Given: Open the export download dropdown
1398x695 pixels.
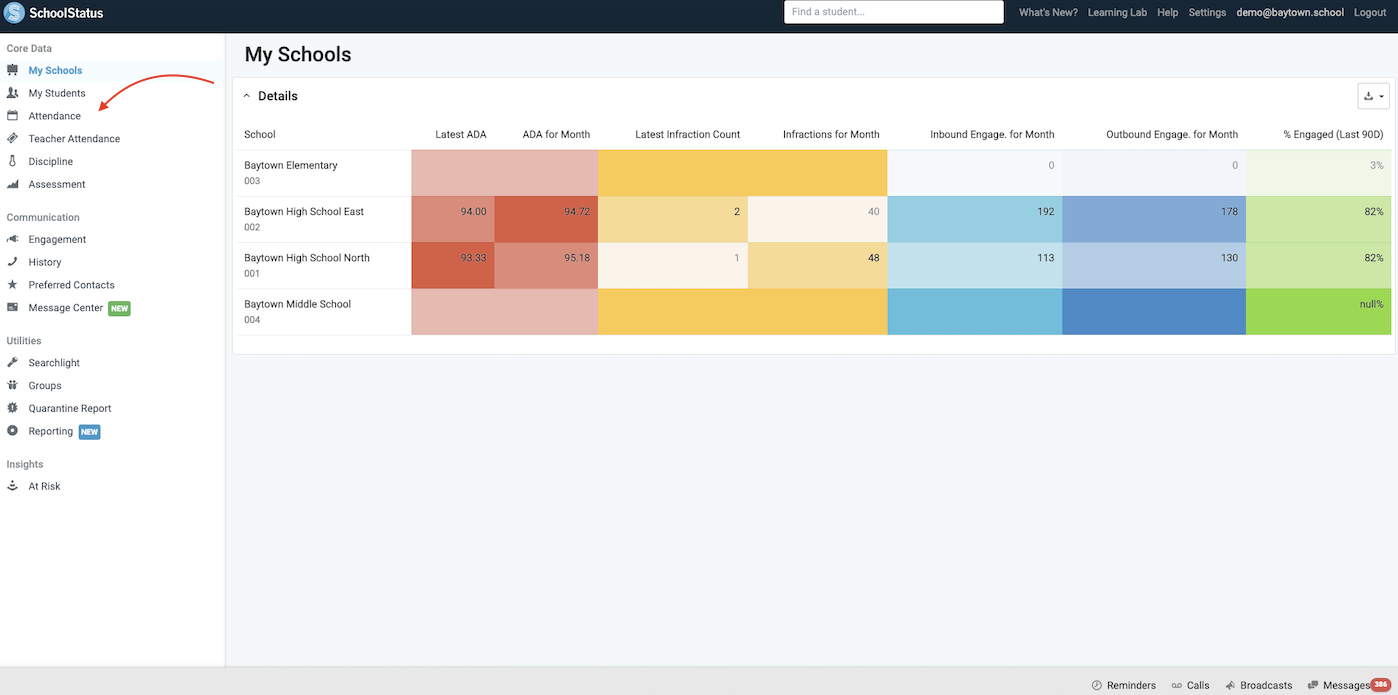Looking at the screenshot, I should coord(1375,96).
